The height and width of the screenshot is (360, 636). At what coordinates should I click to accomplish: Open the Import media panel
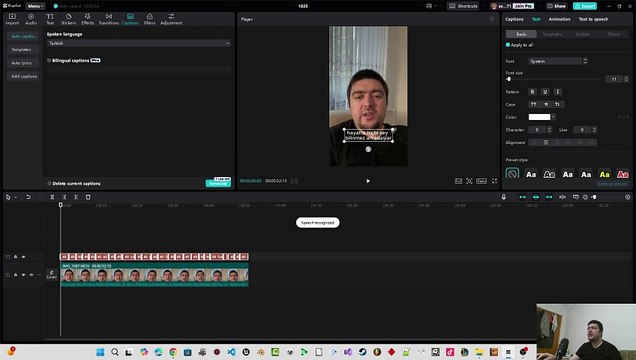tap(12, 19)
